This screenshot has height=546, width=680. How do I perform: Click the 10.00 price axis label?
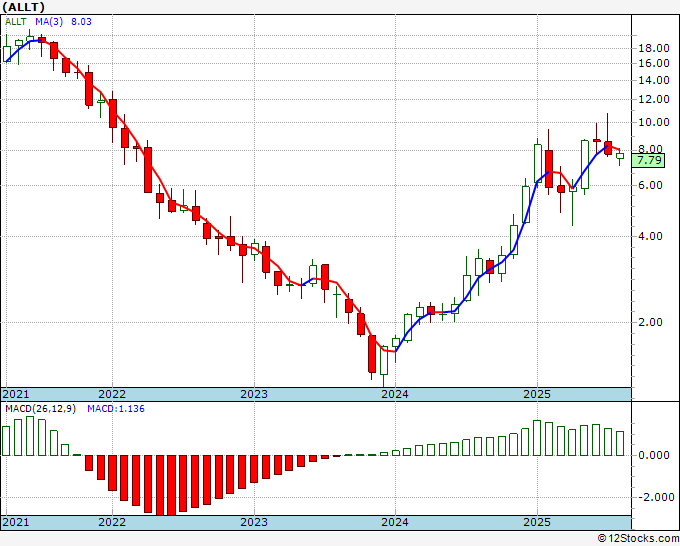tap(654, 122)
